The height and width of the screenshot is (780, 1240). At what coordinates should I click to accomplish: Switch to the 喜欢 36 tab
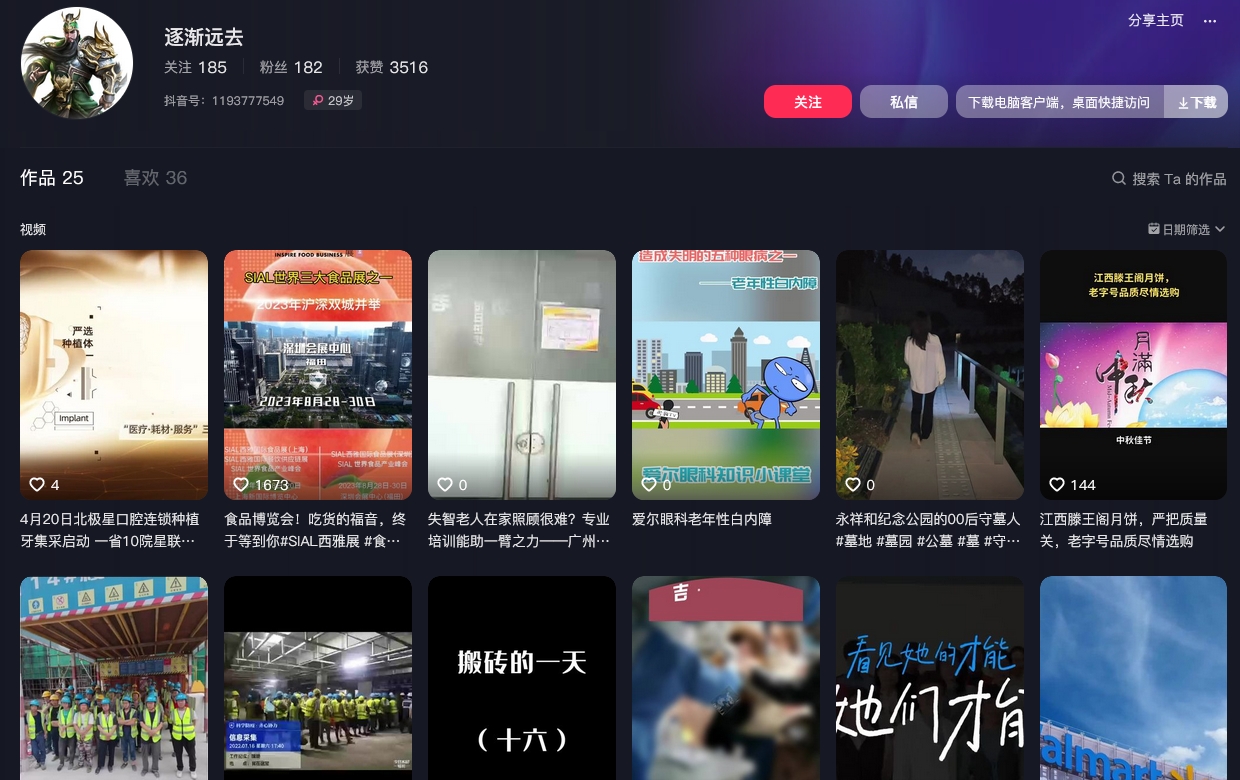[x=155, y=178]
